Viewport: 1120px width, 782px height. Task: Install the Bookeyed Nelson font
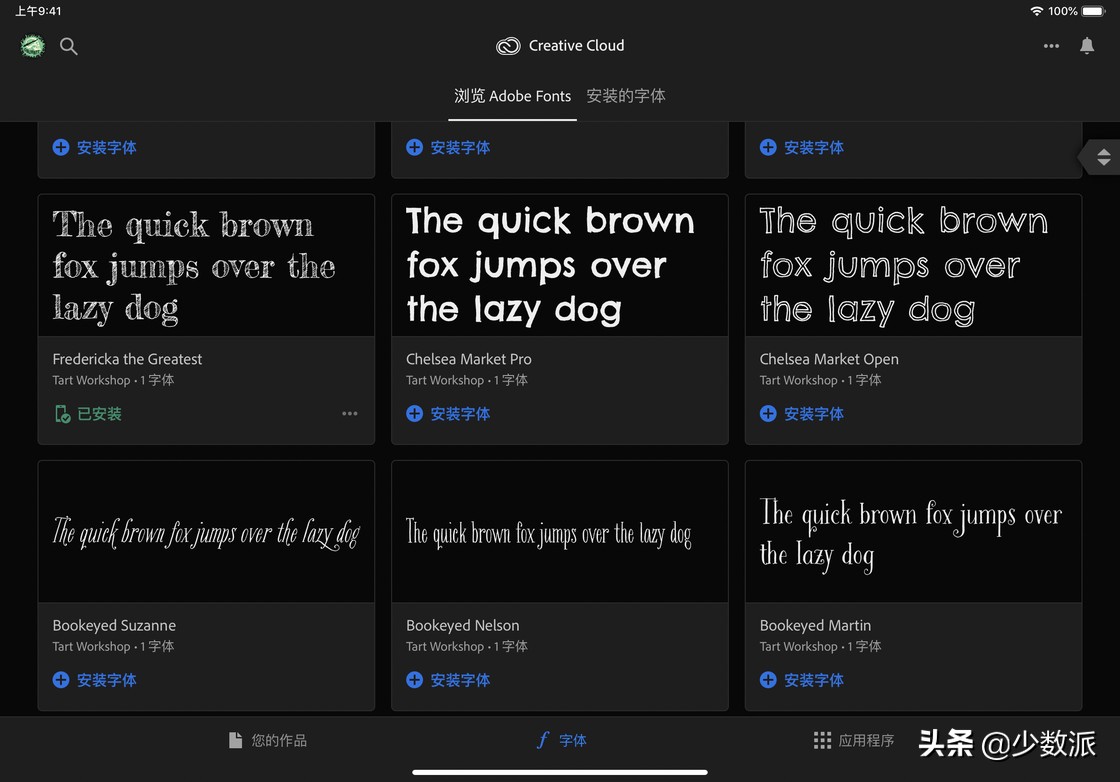[448, 680]
